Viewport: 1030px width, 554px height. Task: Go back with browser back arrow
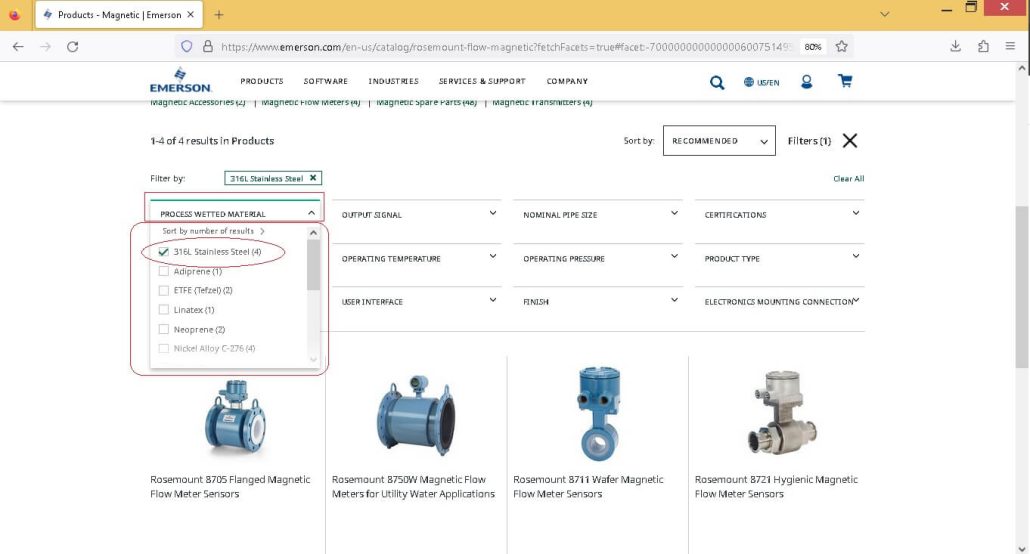point(18,47)
